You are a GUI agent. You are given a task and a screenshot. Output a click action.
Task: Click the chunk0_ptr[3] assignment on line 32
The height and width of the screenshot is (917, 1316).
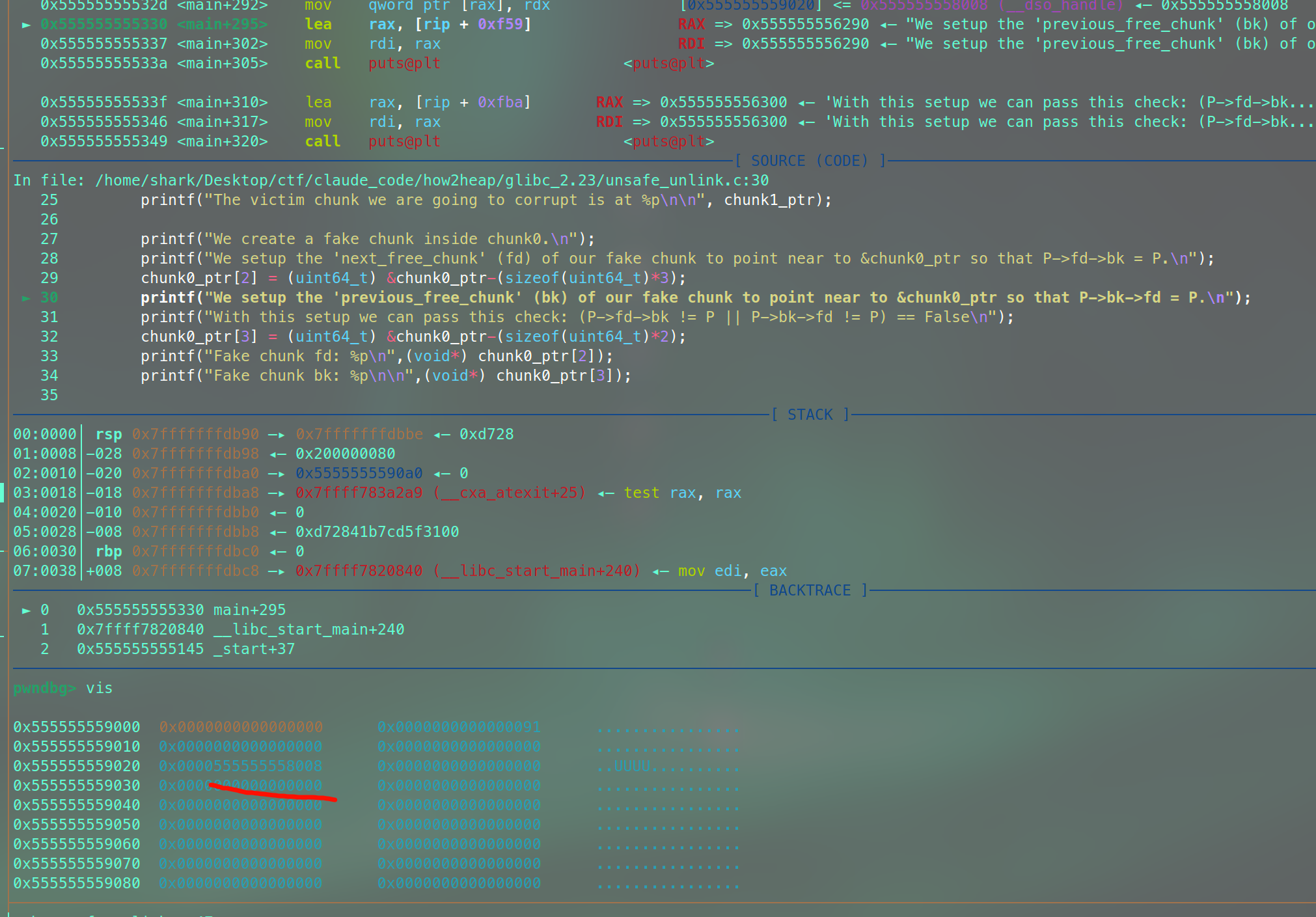pyautogui.click(x=413, y=336)
